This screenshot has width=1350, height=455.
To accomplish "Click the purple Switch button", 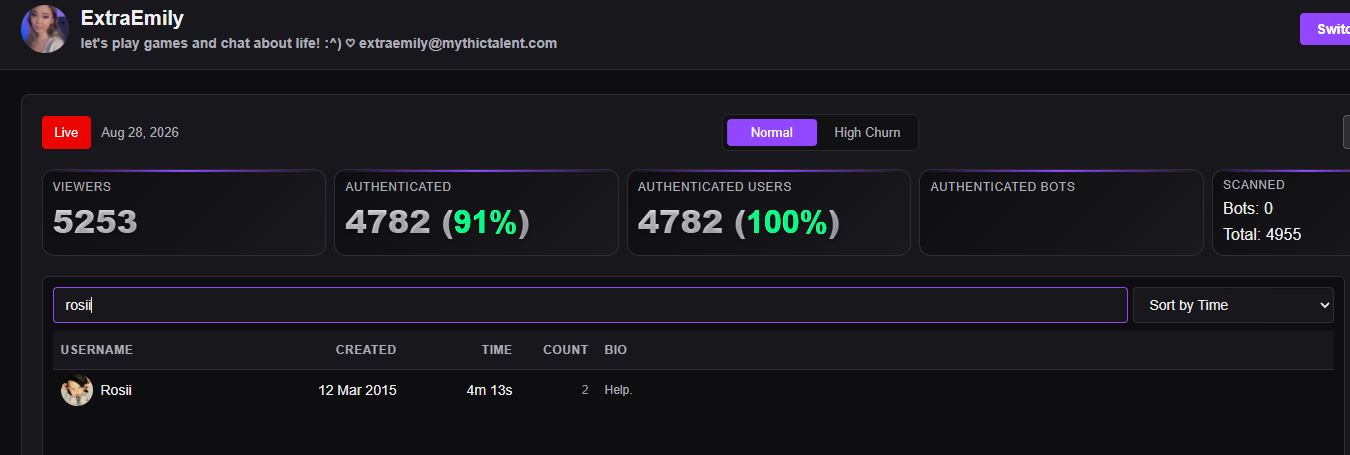I will click(x=1326, y=29).
